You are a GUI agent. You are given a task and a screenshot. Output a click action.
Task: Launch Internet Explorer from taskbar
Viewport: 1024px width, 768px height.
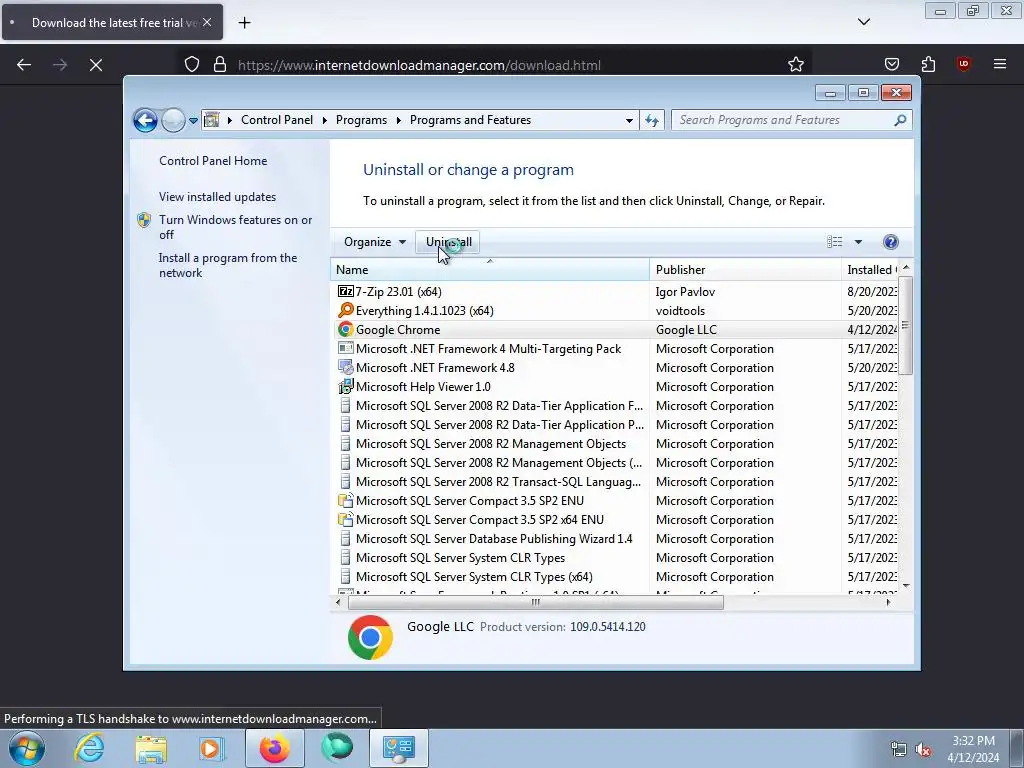pos(88,748)
